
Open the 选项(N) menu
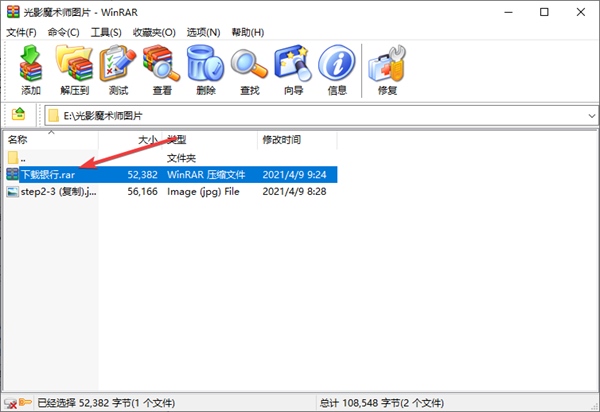(x=204, y=33)
